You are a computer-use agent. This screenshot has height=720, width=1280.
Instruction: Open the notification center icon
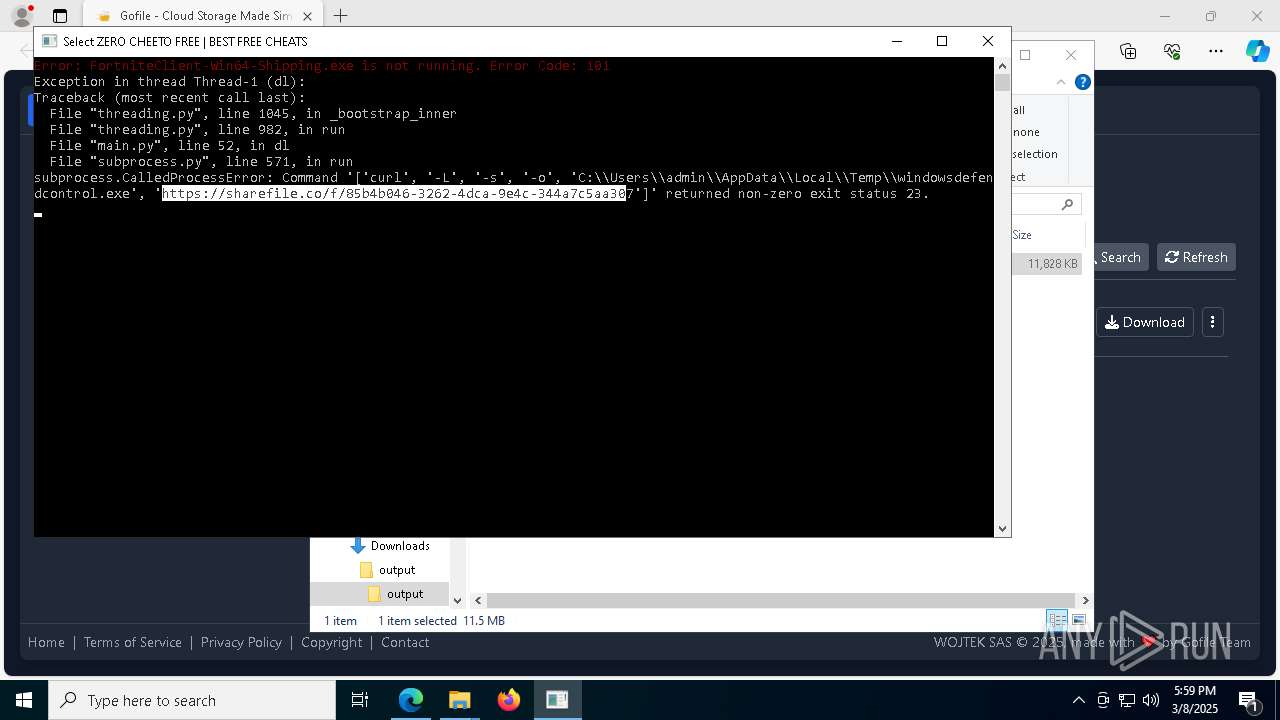[1248, 700]
